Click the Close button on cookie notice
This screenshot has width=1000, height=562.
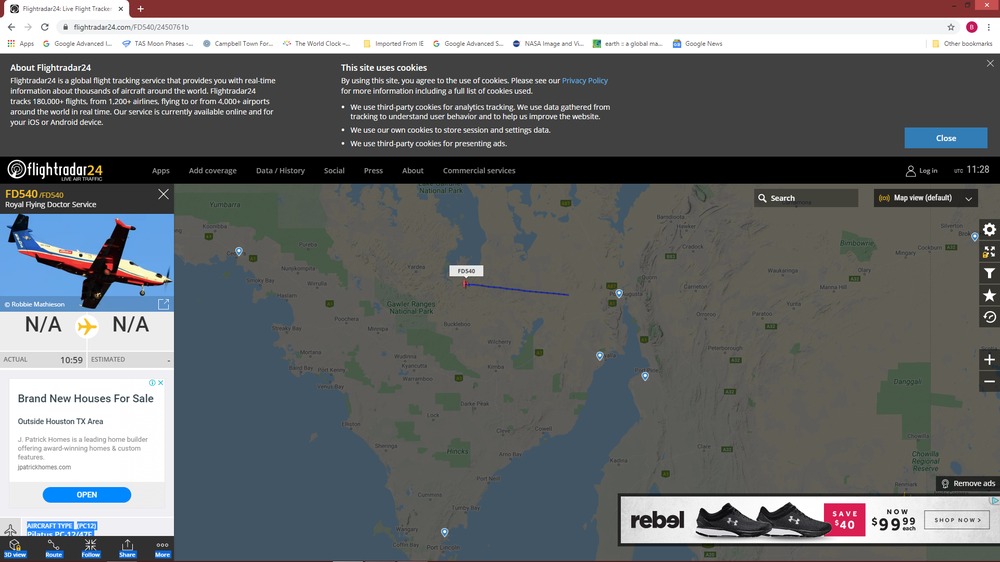coord(945,138)
